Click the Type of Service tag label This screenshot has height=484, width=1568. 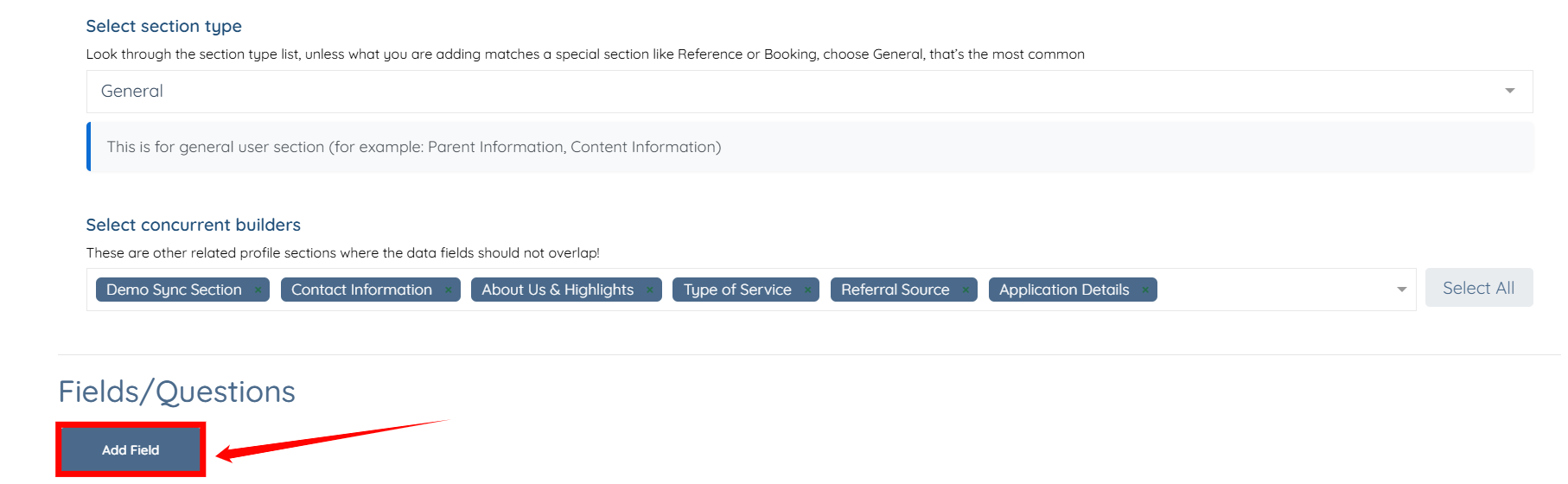point(737,290)
